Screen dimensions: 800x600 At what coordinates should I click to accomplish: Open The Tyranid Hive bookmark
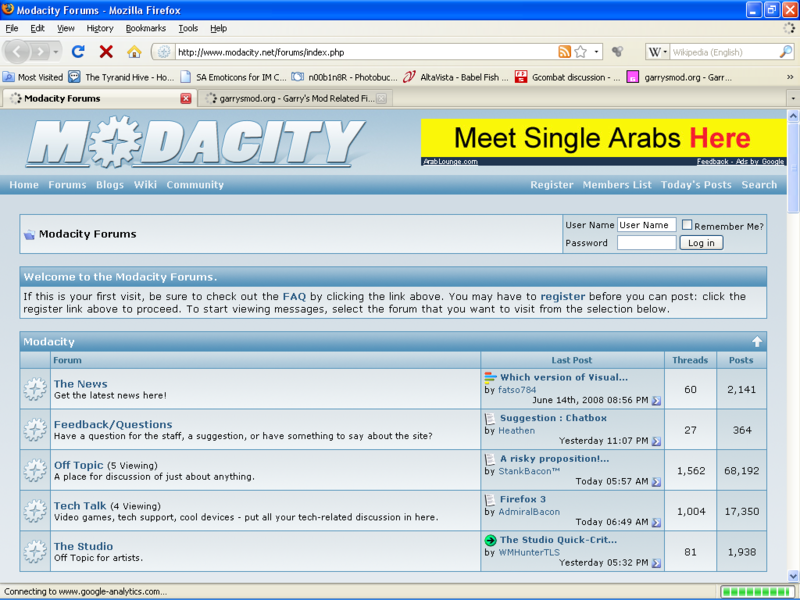[121, 78]
